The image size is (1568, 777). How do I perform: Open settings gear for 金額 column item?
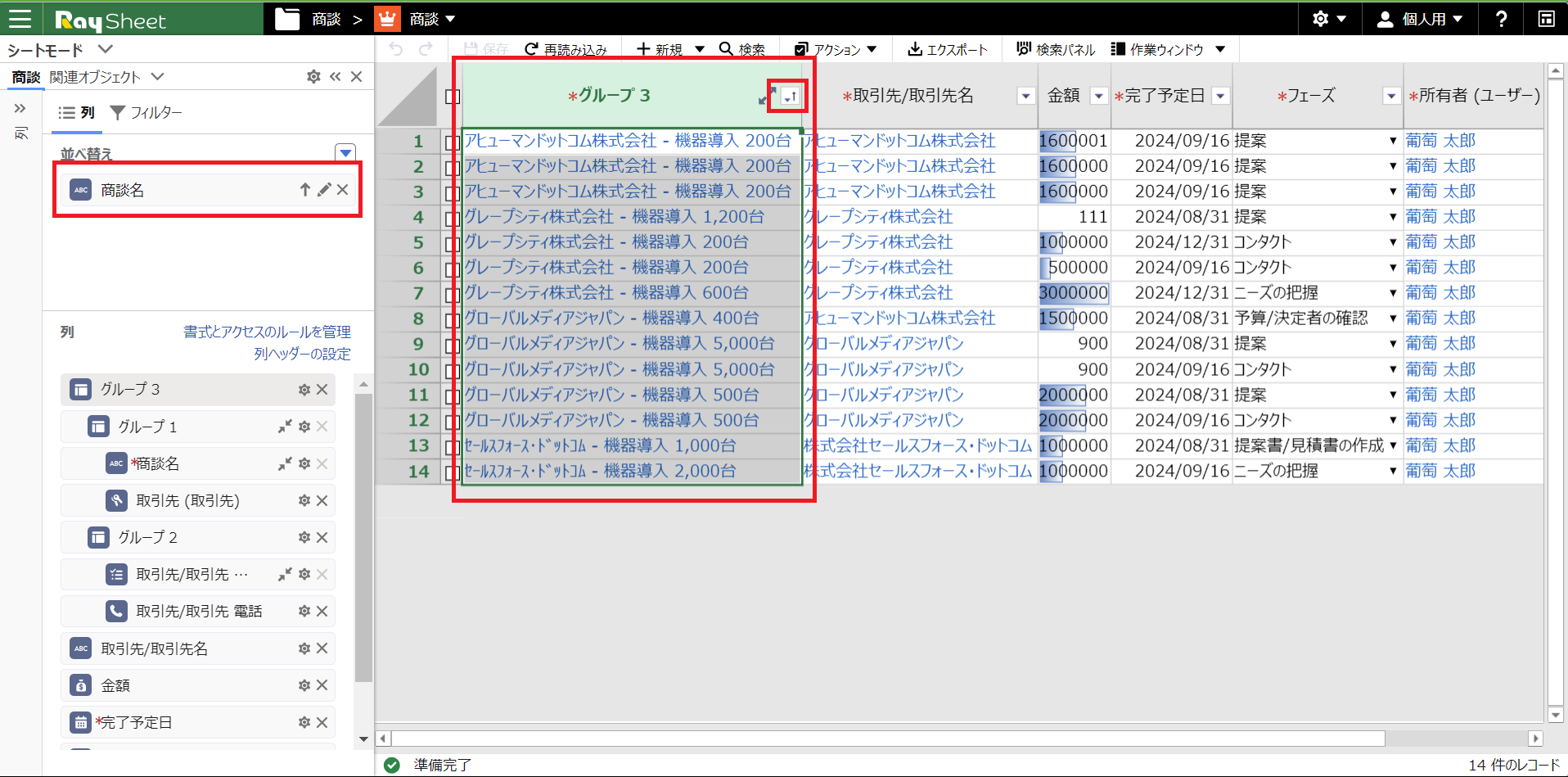pyautogui.click(x=304, y=685)
